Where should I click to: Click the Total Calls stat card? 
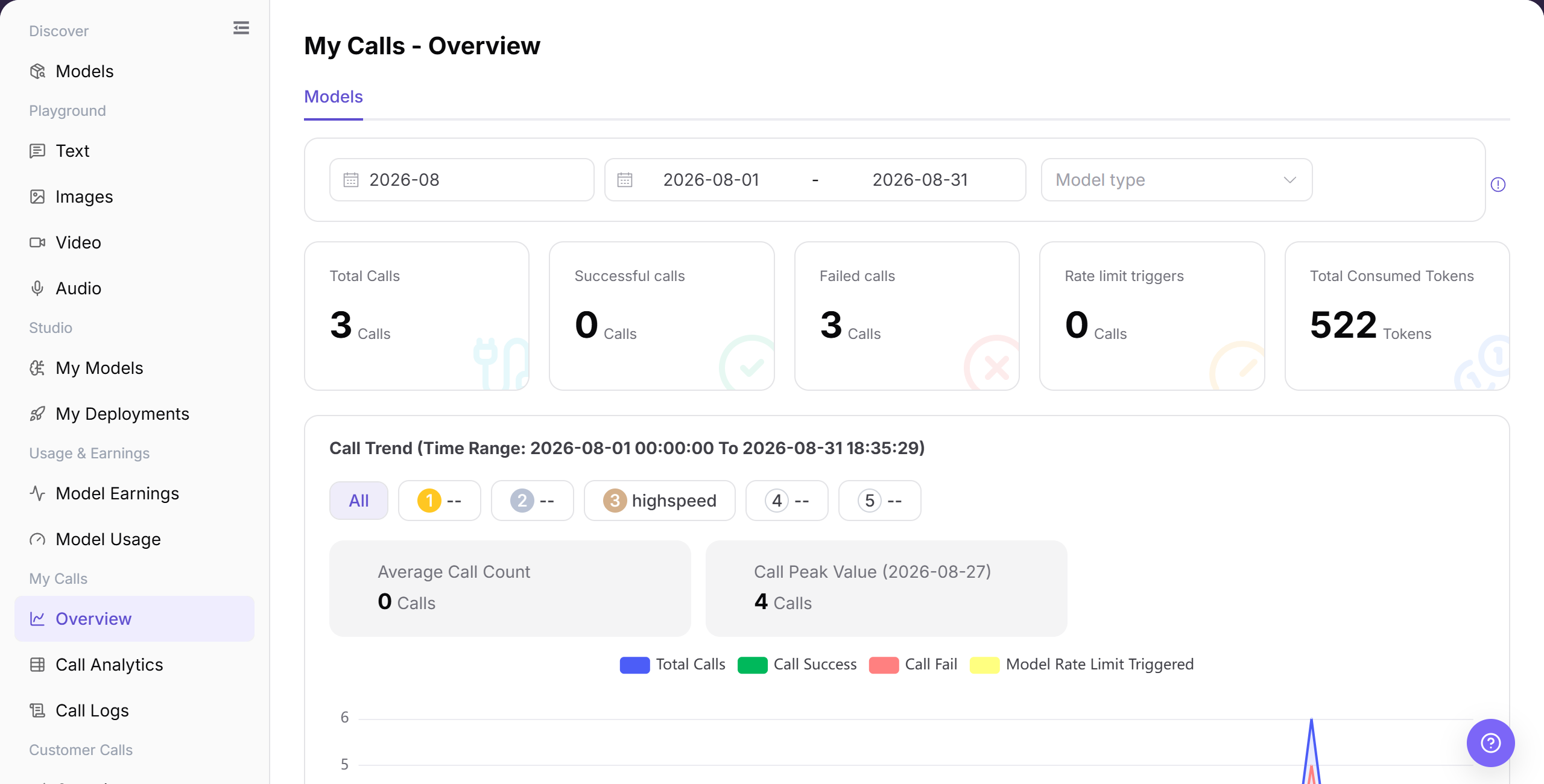pyautogui.click(x=417, y=316)
